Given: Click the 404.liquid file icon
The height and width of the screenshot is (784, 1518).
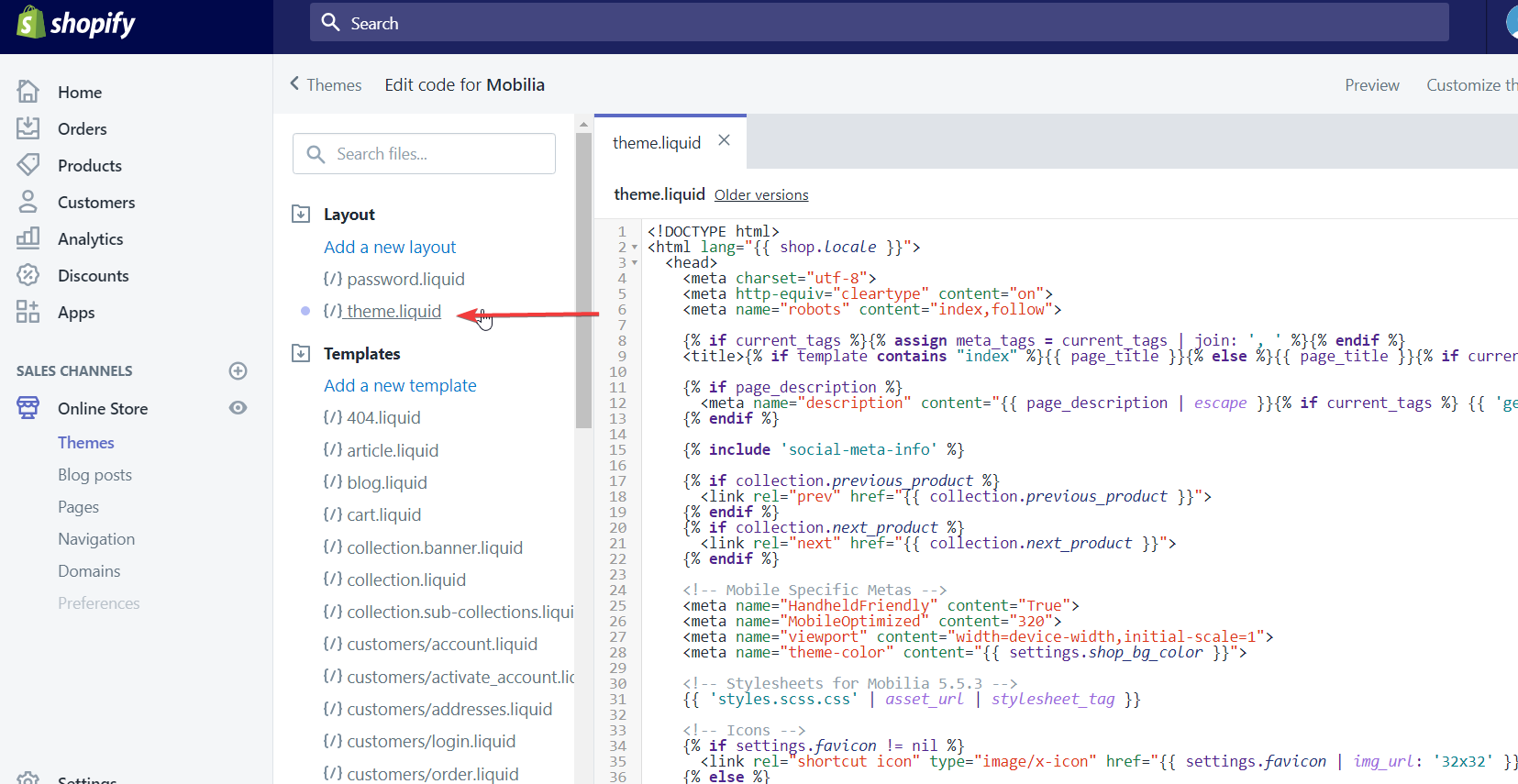Looking at the screenshot, I should (x=333, y=416).
